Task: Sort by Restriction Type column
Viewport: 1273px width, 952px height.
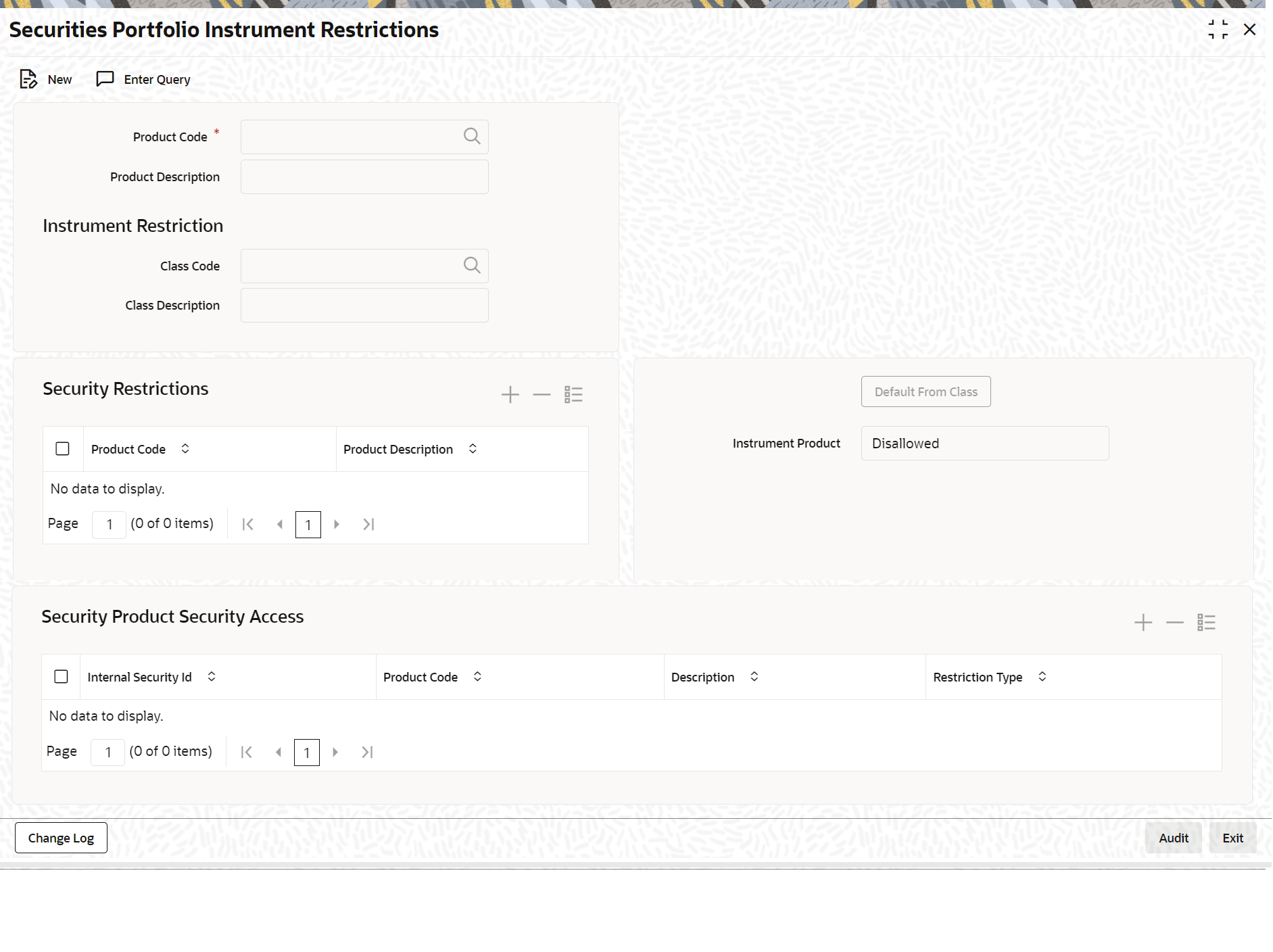Action: tap(1042, 677)
